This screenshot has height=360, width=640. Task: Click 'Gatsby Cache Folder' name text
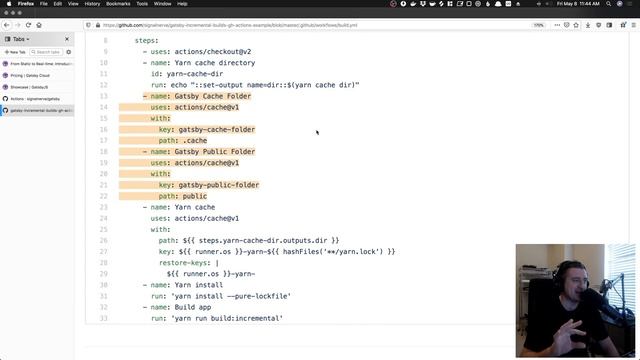tap(213, 96)
